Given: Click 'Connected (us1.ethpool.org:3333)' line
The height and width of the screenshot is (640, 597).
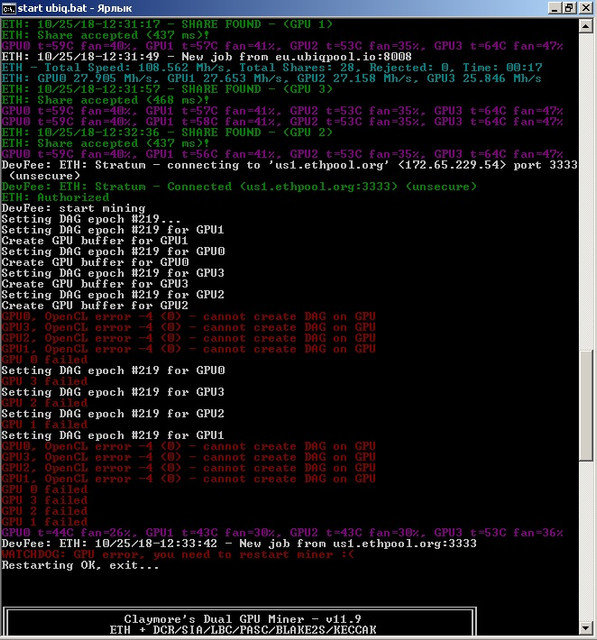Looking at the screenshot, I should pos(239,187).
